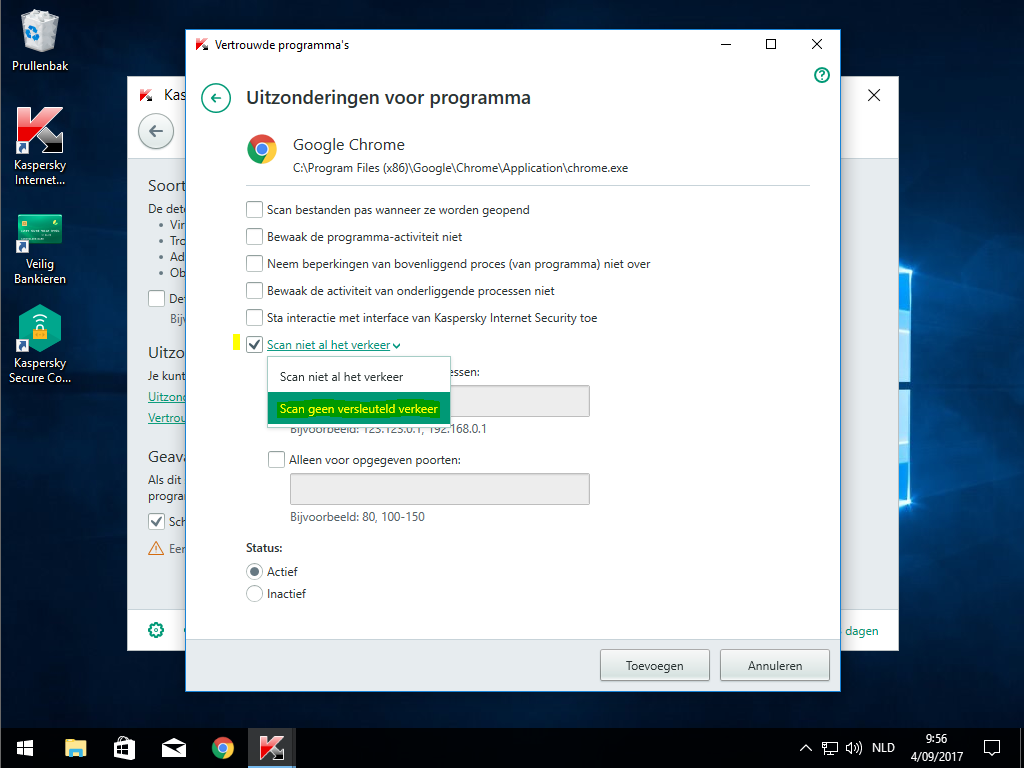
Task: Go back using the green arrow in Vertrouwde programma's
Action: point(216,99)
